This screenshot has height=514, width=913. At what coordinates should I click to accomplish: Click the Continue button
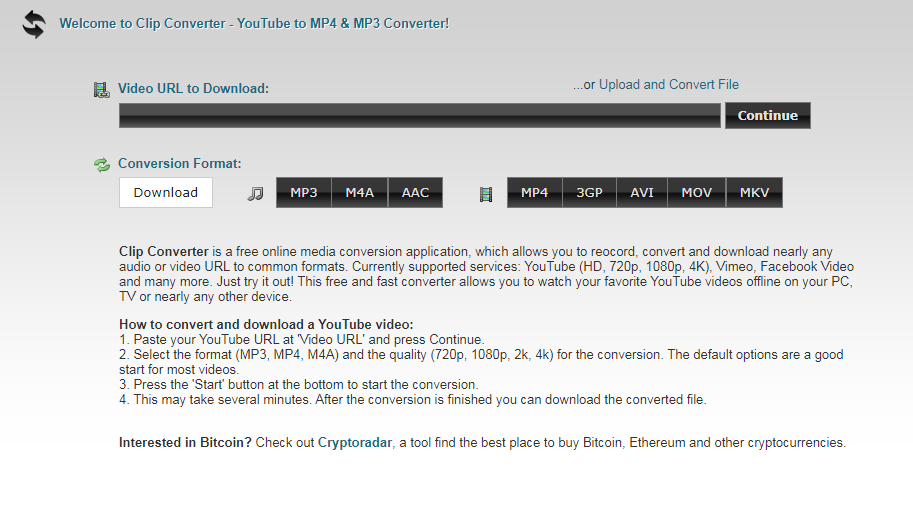[x=767, y=115]
